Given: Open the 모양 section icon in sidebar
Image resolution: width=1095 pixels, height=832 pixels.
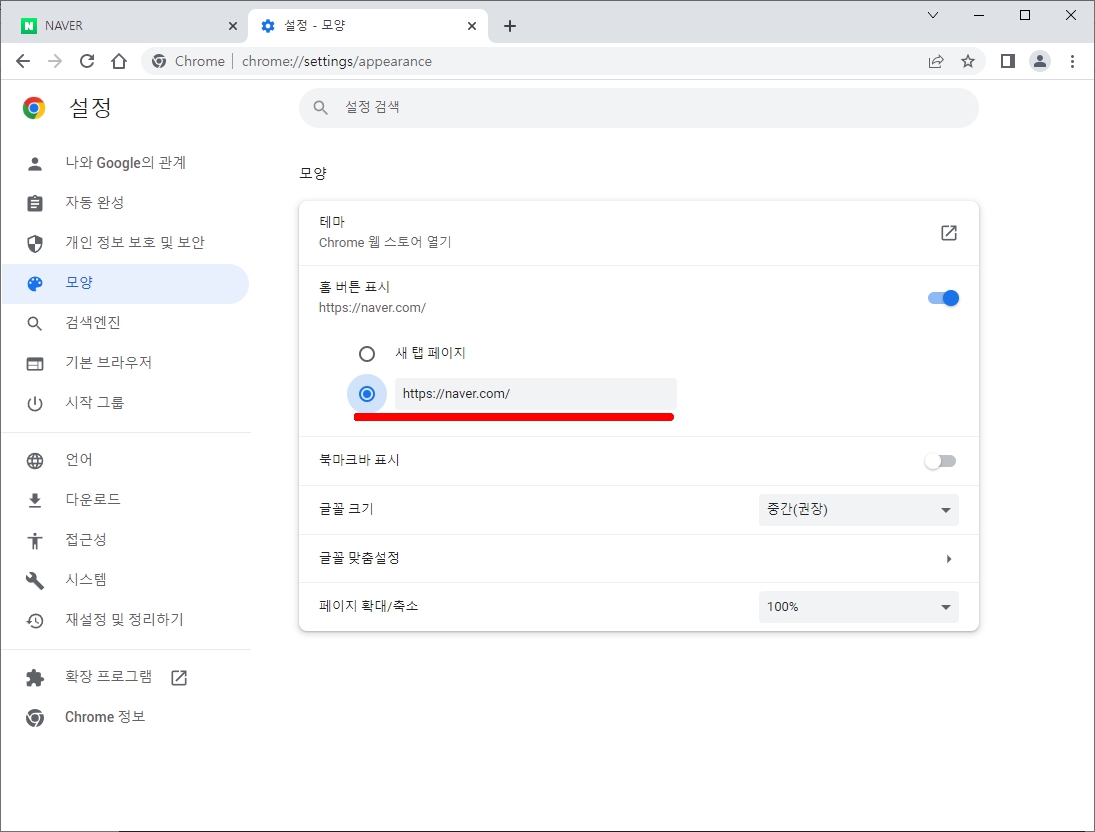Looking at the screenshot, I should pos(35,282).
